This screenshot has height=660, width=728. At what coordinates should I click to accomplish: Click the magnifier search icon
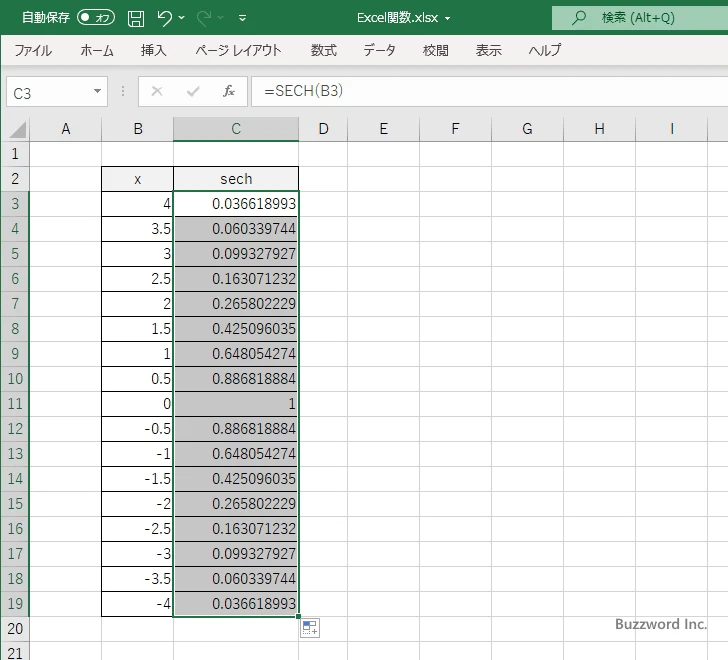click(578, 18)
